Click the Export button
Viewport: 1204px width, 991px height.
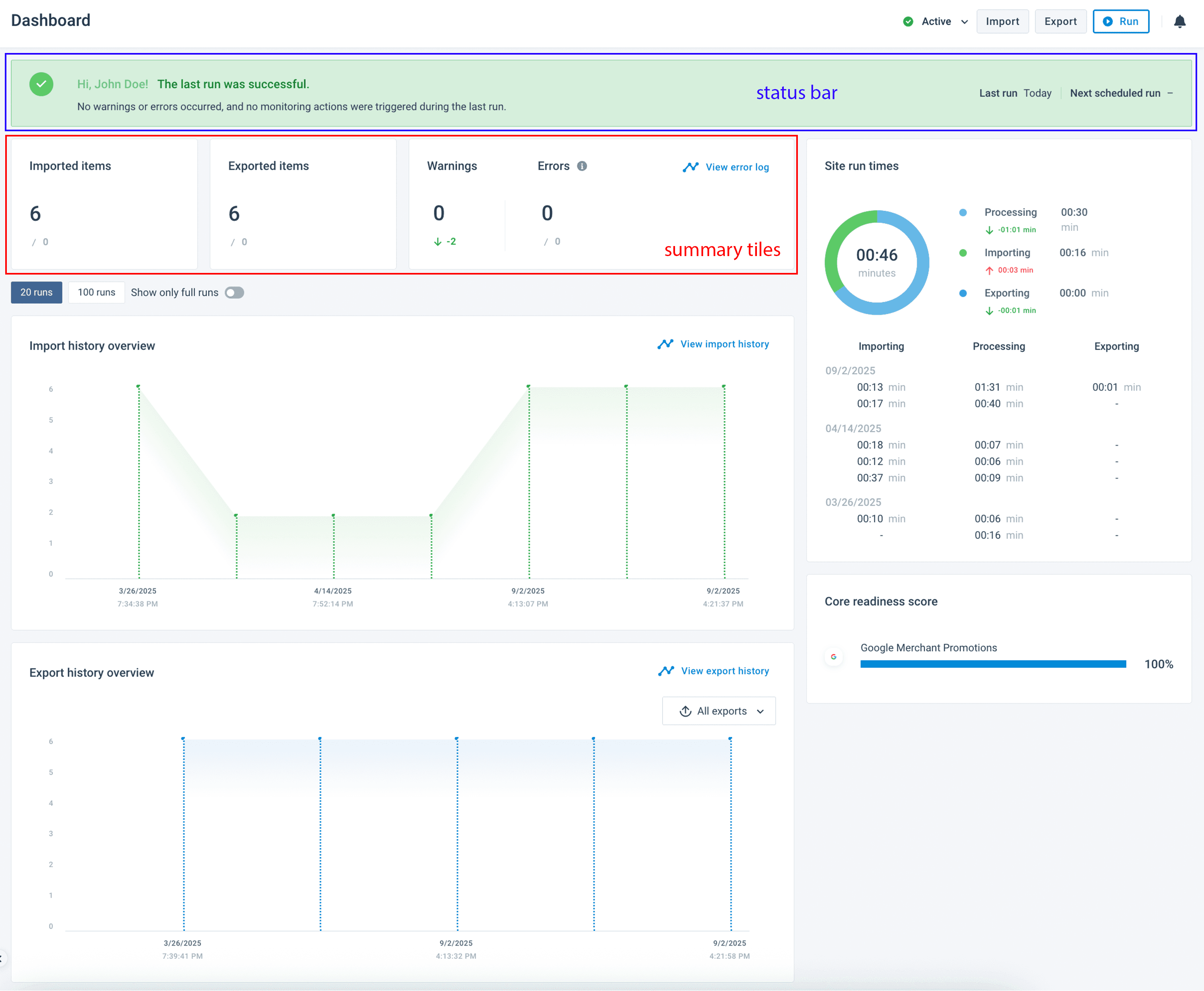click(1060, 22)
